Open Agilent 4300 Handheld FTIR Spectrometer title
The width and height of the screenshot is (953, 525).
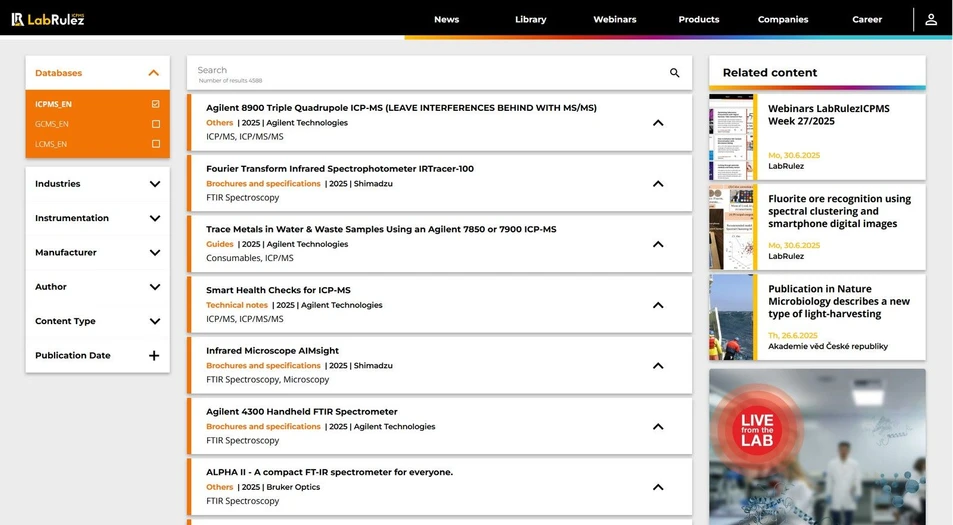pos(301,411)
